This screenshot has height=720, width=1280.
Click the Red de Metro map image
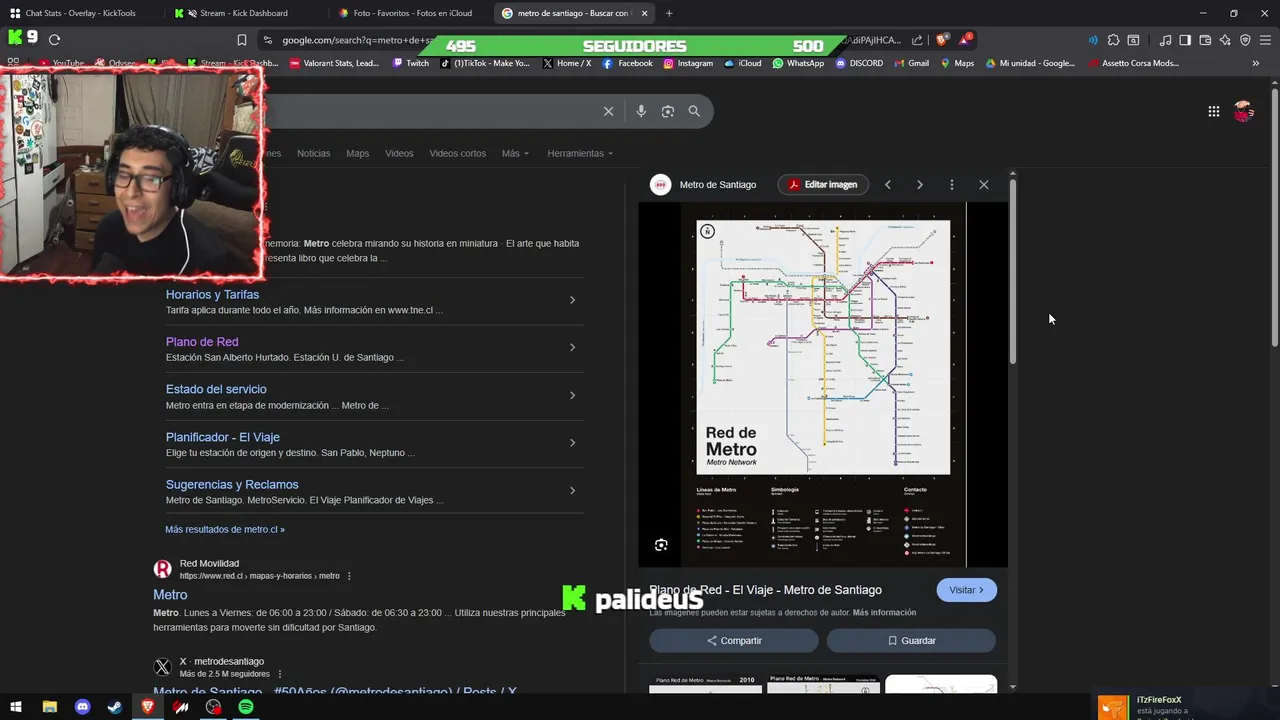pyautogui.click(x=823, y=385)
